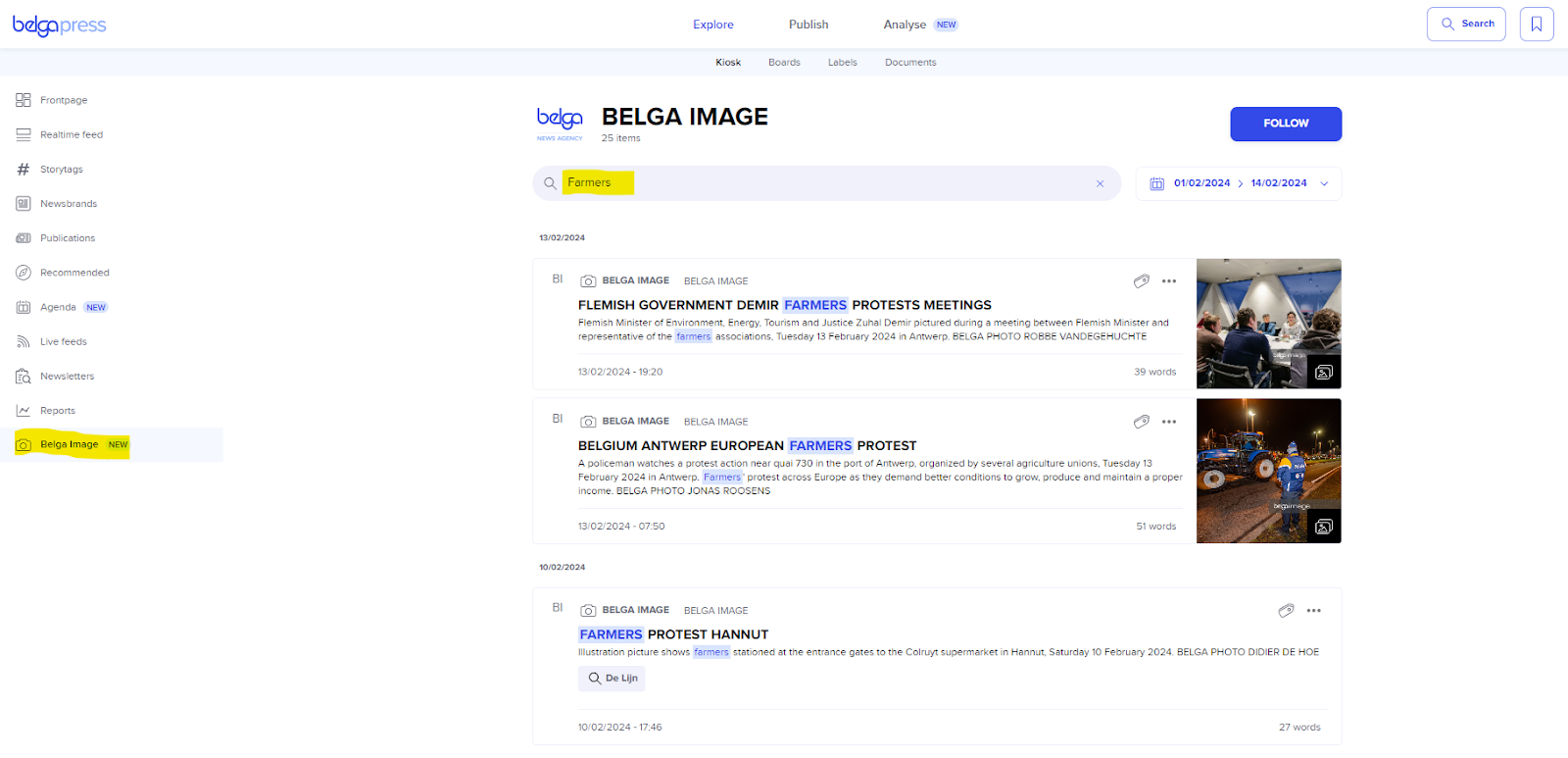Click the 51 words count

coord(1156,527)
